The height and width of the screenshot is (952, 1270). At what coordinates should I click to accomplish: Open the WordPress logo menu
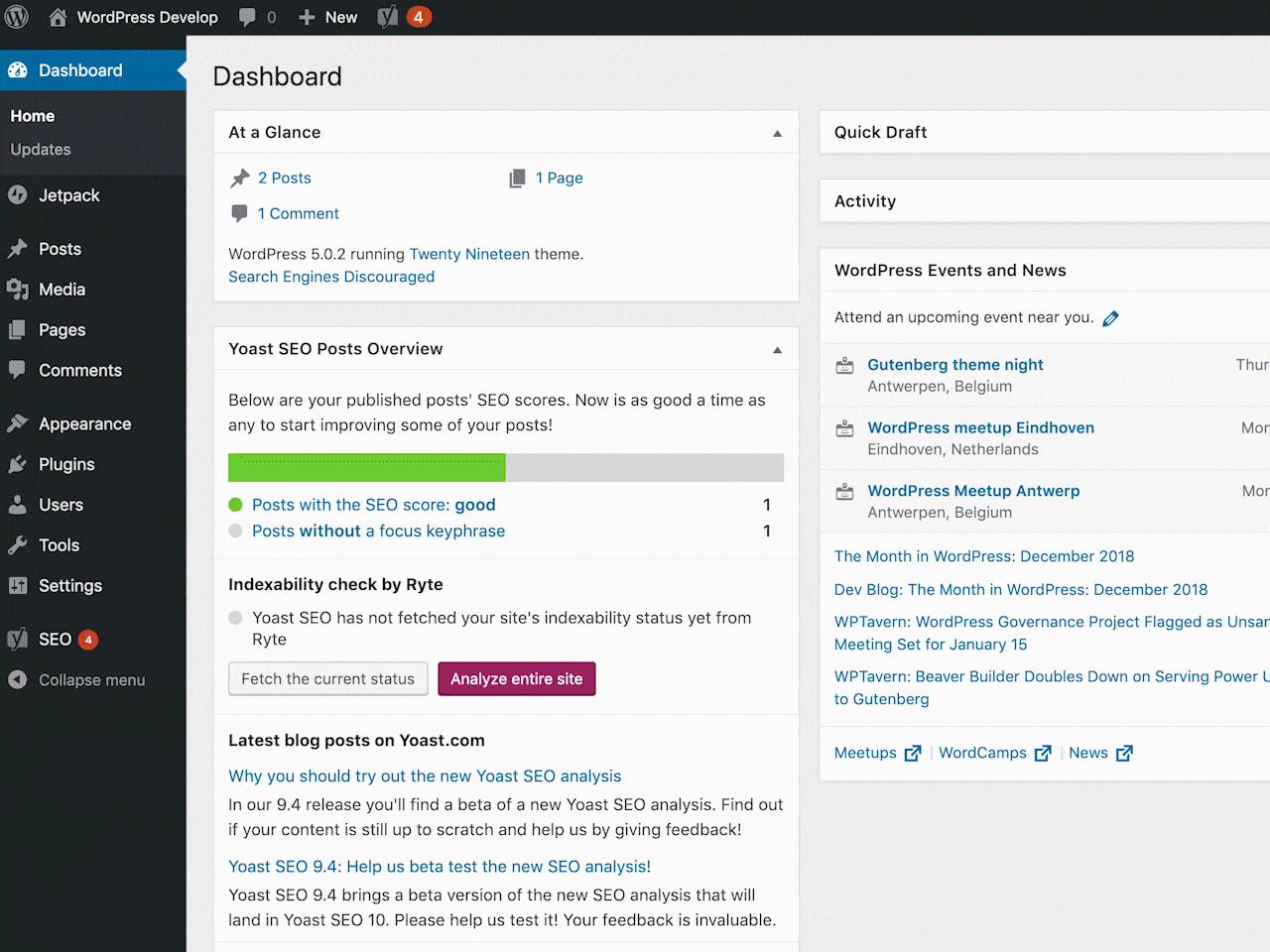(x=17, y=17)
